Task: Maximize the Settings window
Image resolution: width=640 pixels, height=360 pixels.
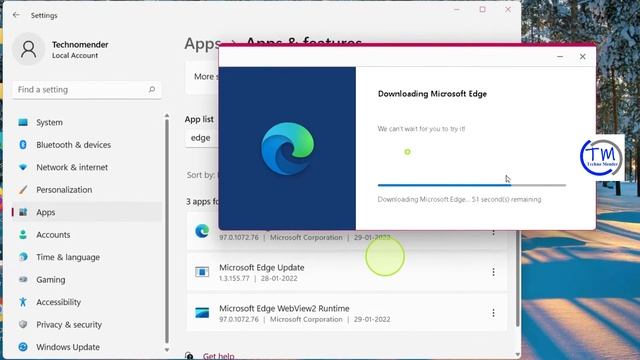Action: pyautogui.click(x=482, y=9)
